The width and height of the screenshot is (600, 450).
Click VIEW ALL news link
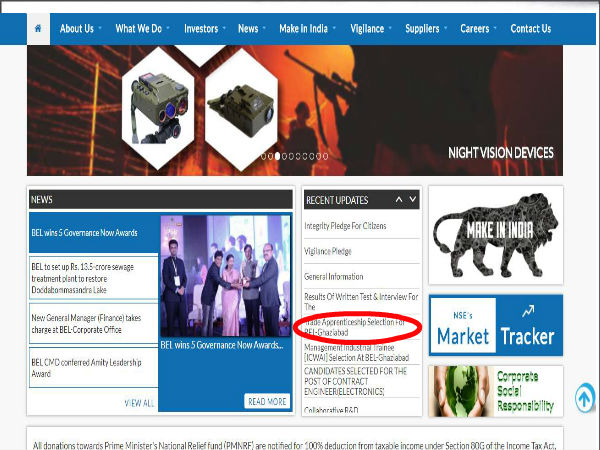tap(139, 403)
